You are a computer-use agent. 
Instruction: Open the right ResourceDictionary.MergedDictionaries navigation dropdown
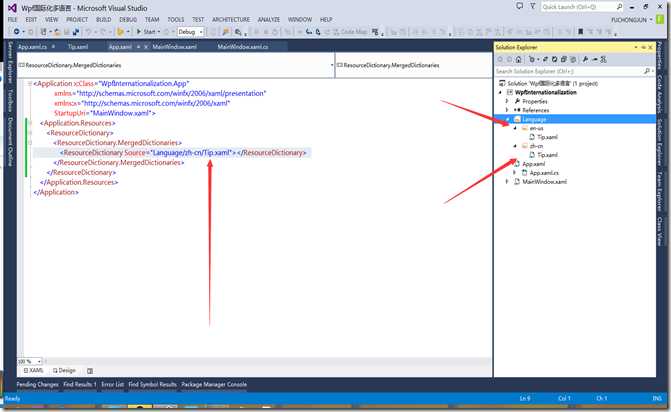click(x=414, y=65)
